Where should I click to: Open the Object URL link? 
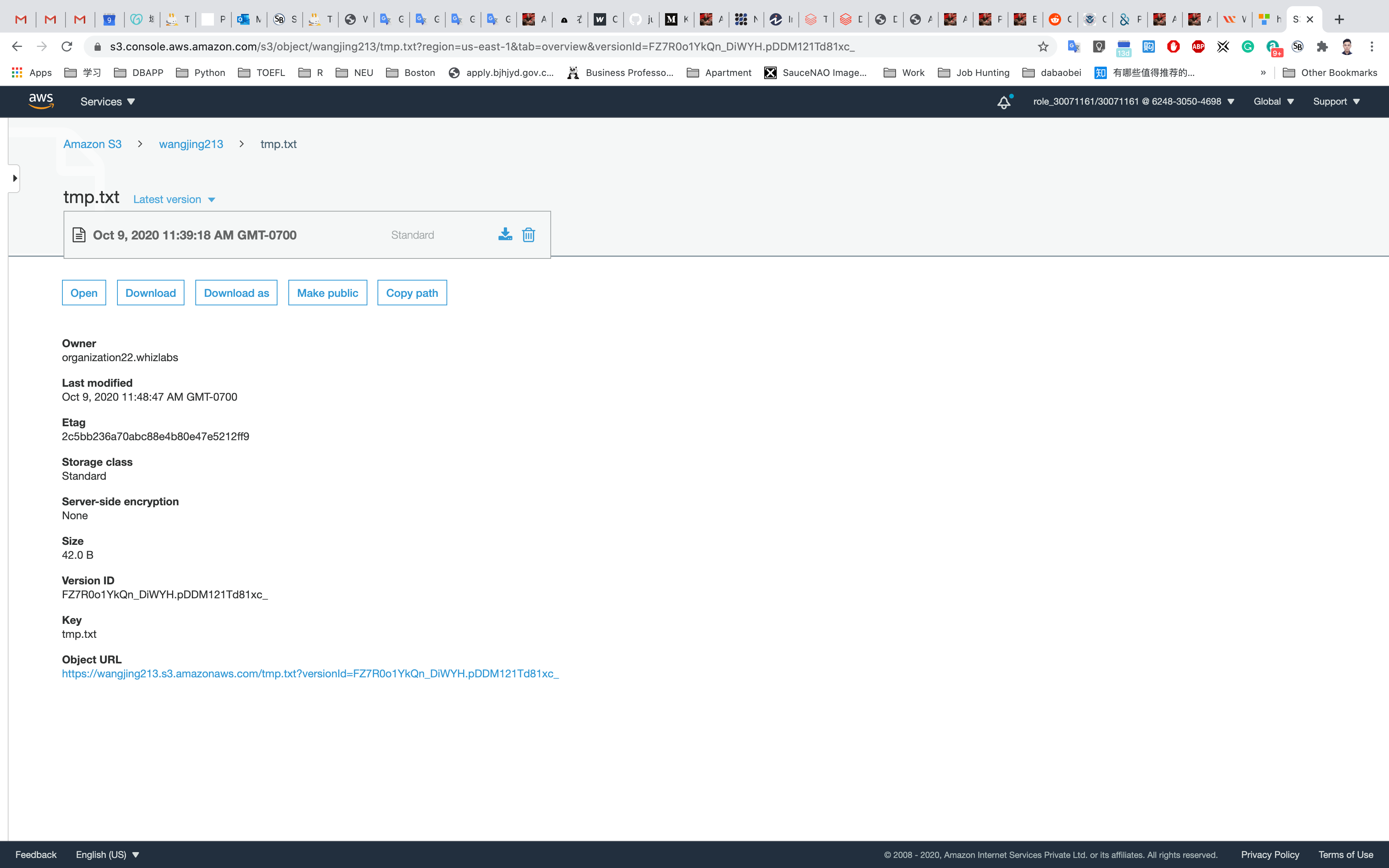(x=310, y=673)
